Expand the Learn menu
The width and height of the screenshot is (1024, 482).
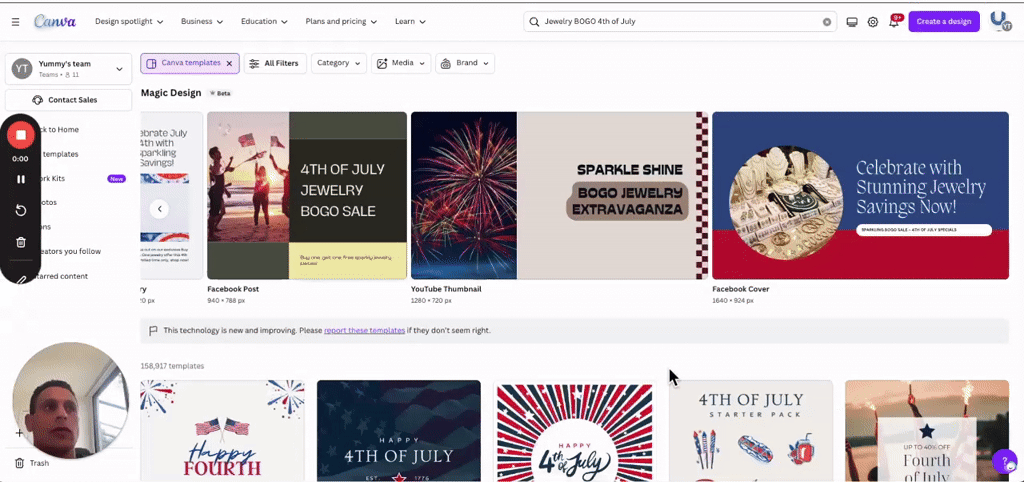tap(410, 22)
